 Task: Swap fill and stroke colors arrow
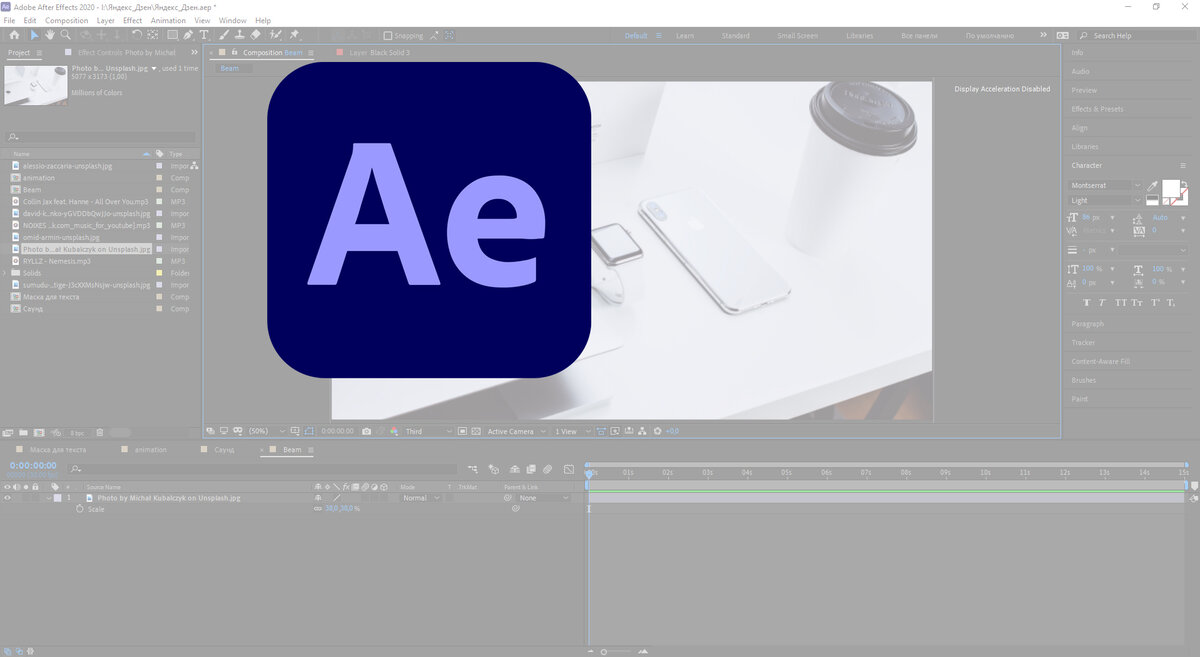tap(1184, 183)
